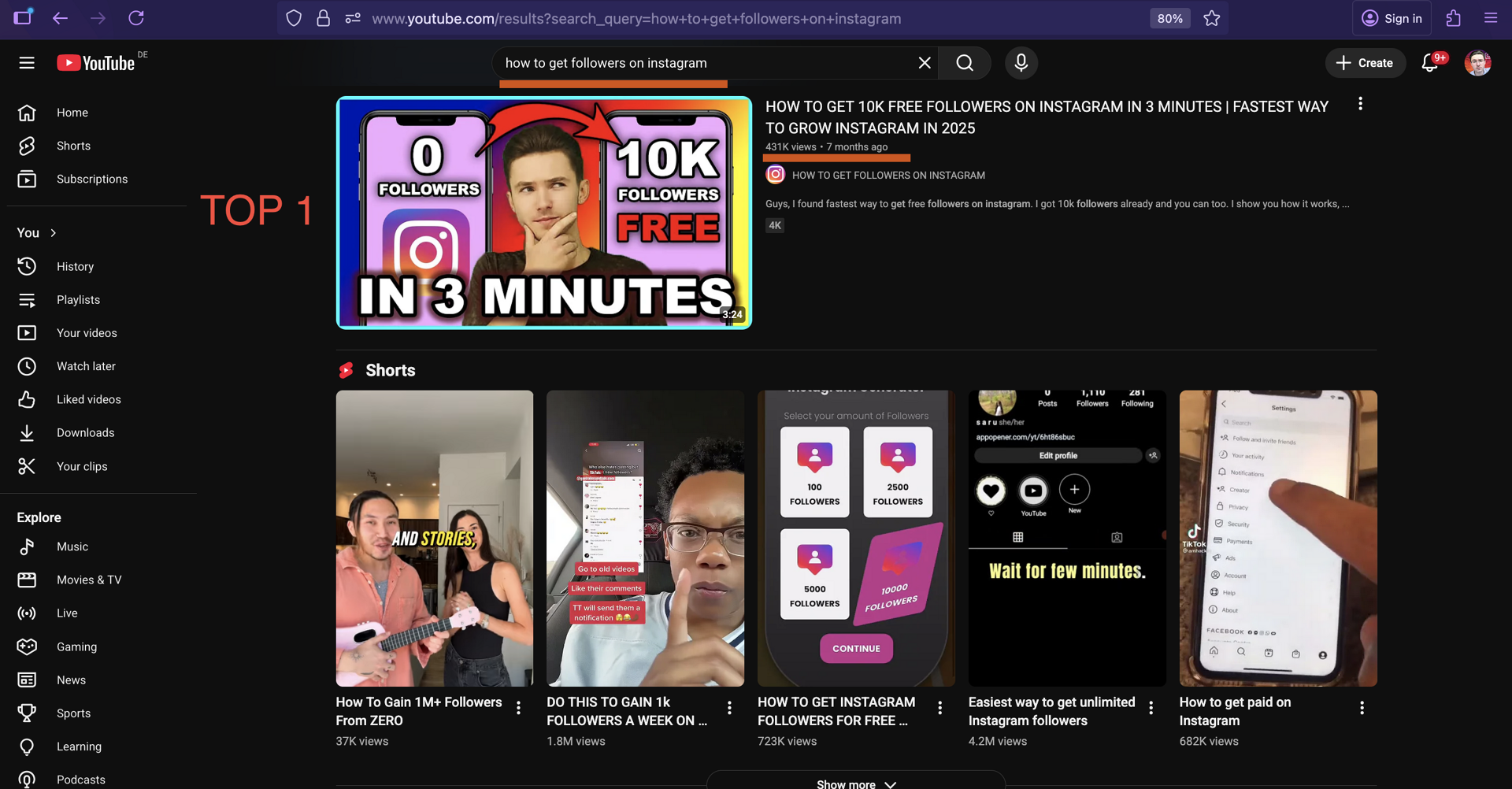This screenshot has width=1512, height=789.
Task: Clear the search query with X
Action: coord(925,63)
